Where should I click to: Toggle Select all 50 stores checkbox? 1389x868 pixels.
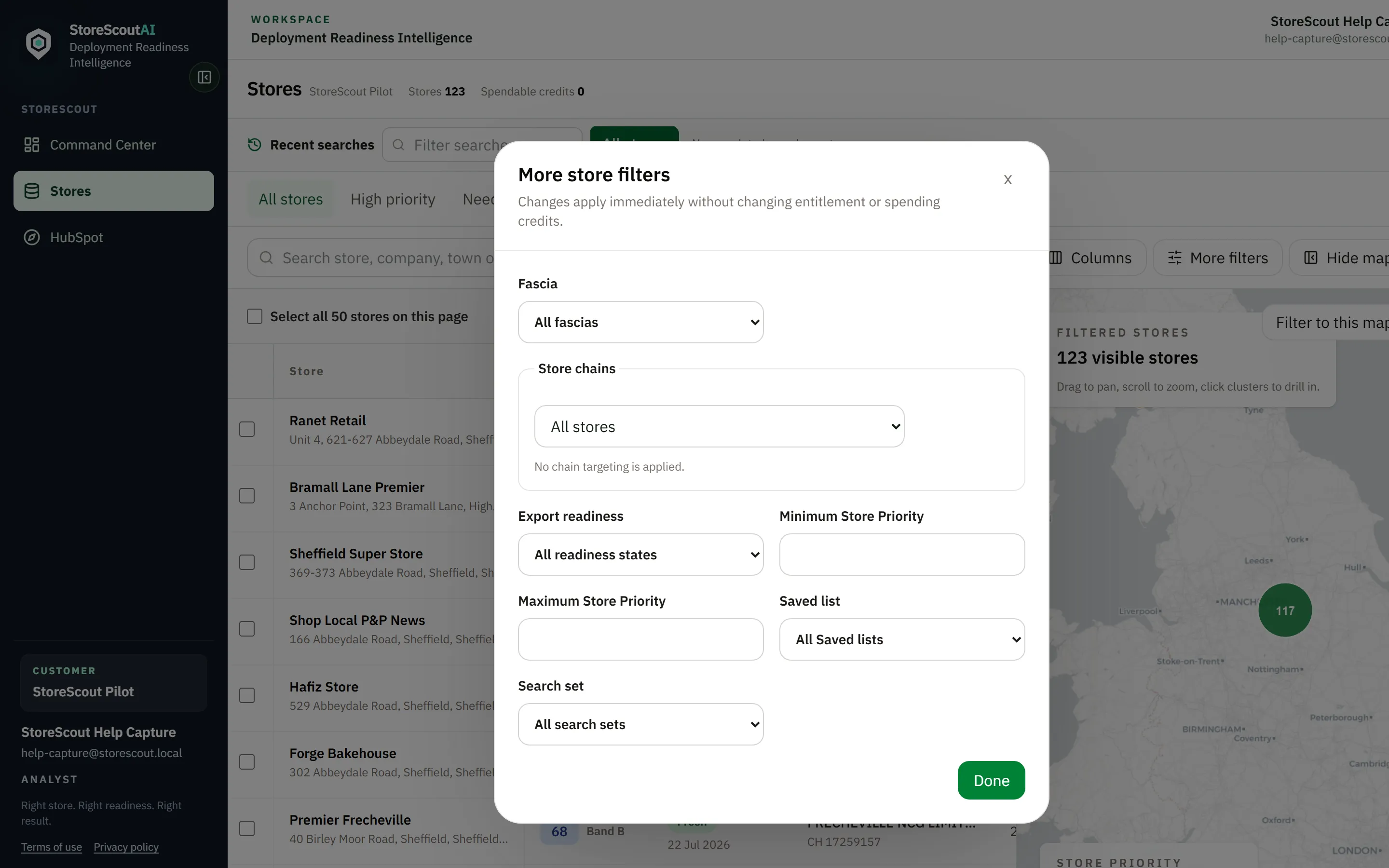coord(254,316)
